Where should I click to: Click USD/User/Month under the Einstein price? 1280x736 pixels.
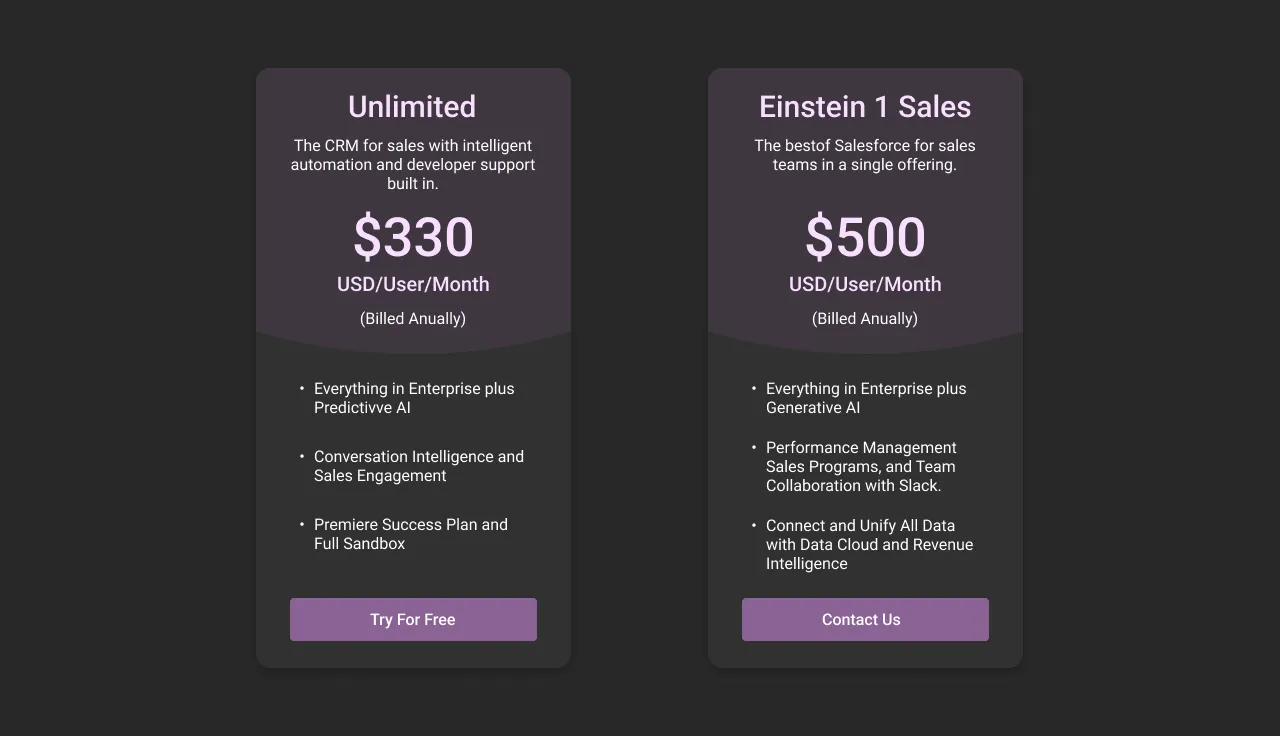click(x=864, y=284)
